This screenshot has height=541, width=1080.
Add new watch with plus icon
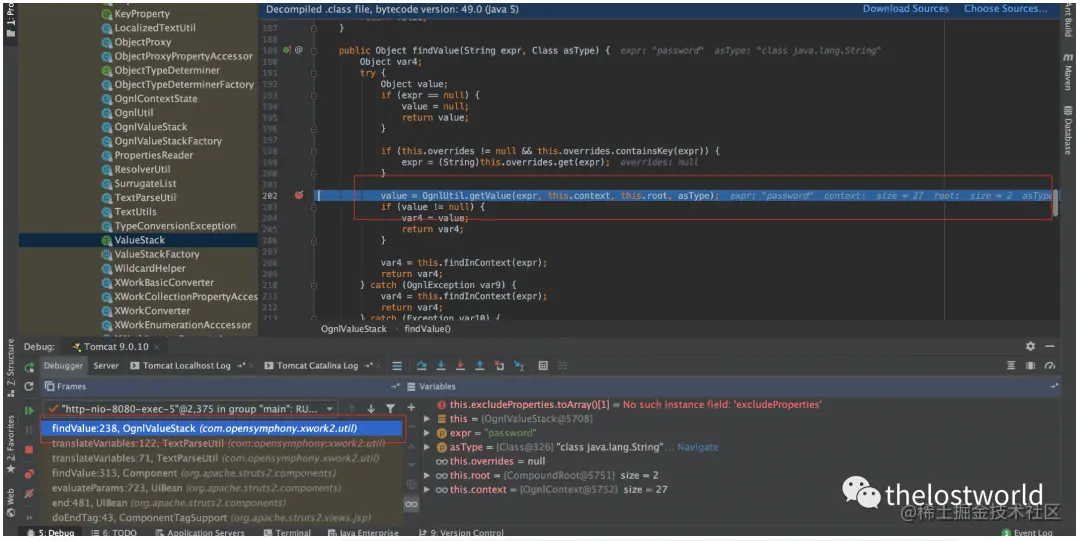[411, 408]
